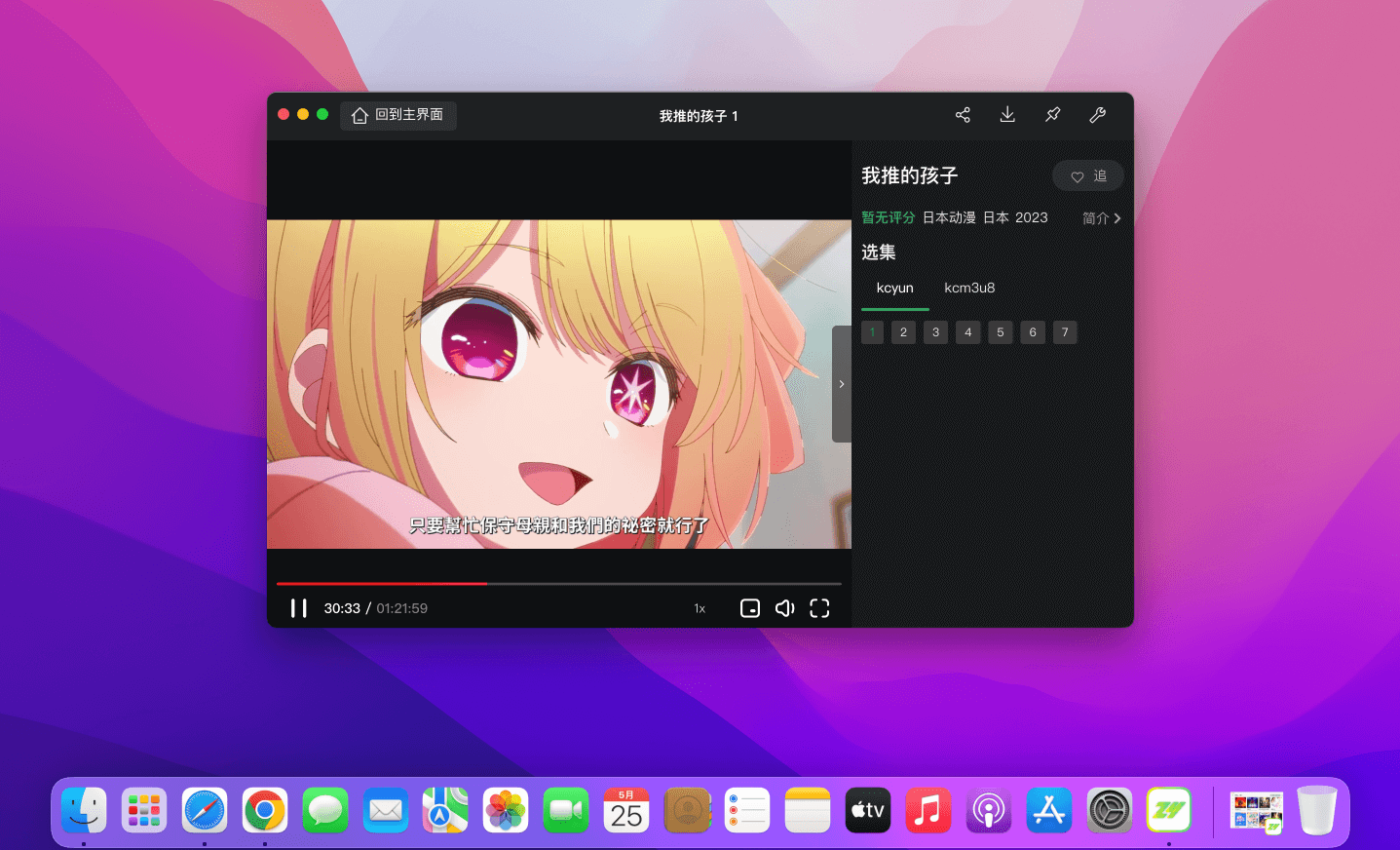Open settings via the wrench icon
This screenshot has width=1400, height=850.
click(x=1097, y=115)
